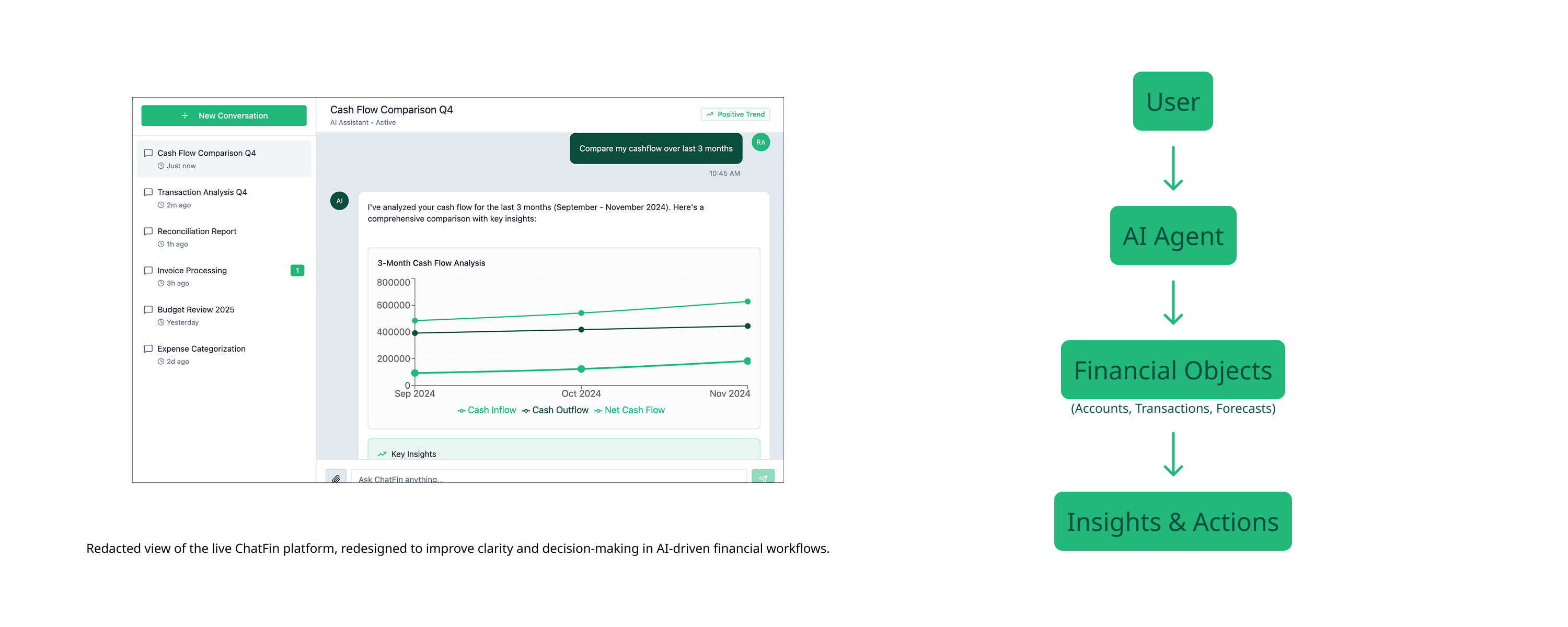Toggle Cash Inflow series in legend
Viewport: 1568px width, 627px height.
(487, 410)
